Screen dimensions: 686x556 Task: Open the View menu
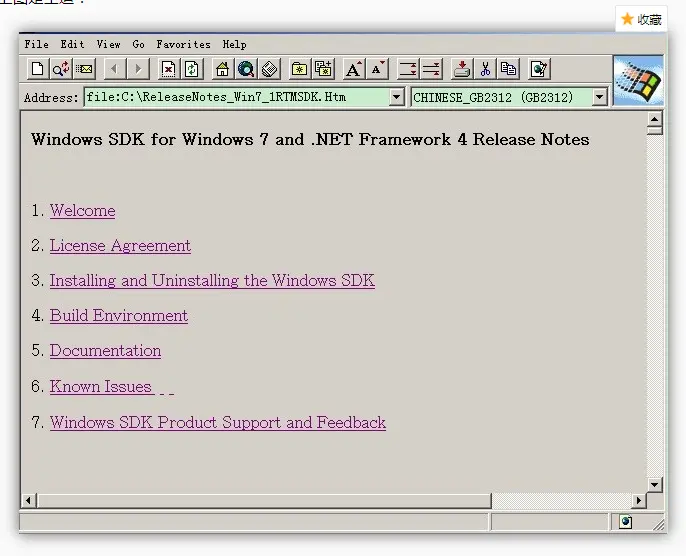click(108, 44)
